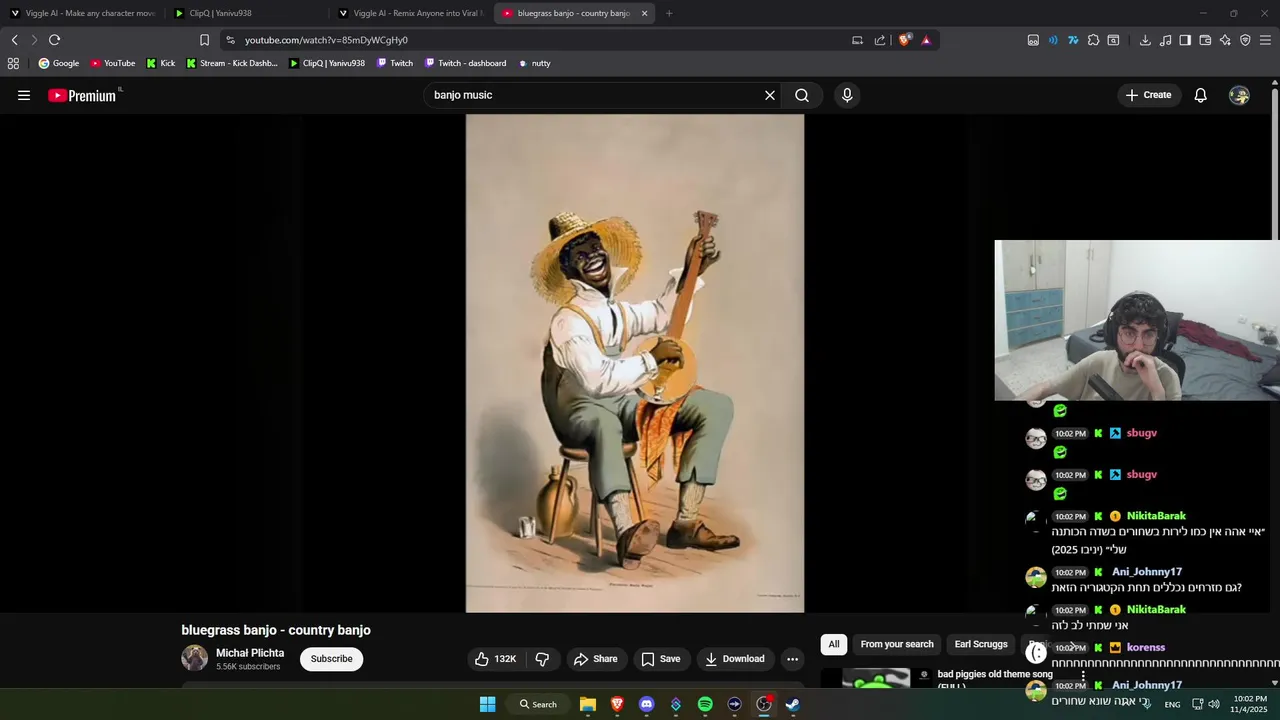This screenshot has width=1280, height=720.
Task: Open a new browser tab
Action: (669, 13)
